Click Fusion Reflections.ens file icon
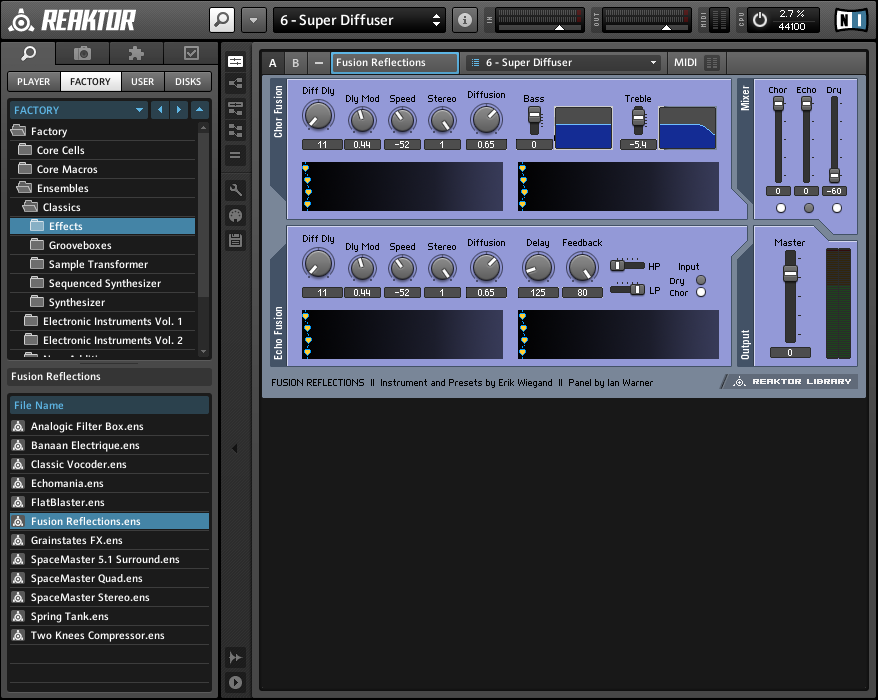 coord(18,521)
